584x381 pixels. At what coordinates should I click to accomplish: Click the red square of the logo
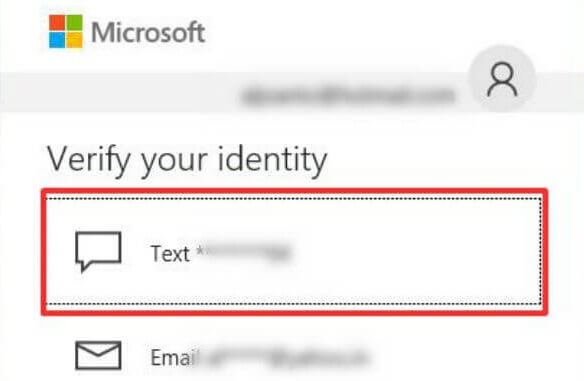pos(57,23)
